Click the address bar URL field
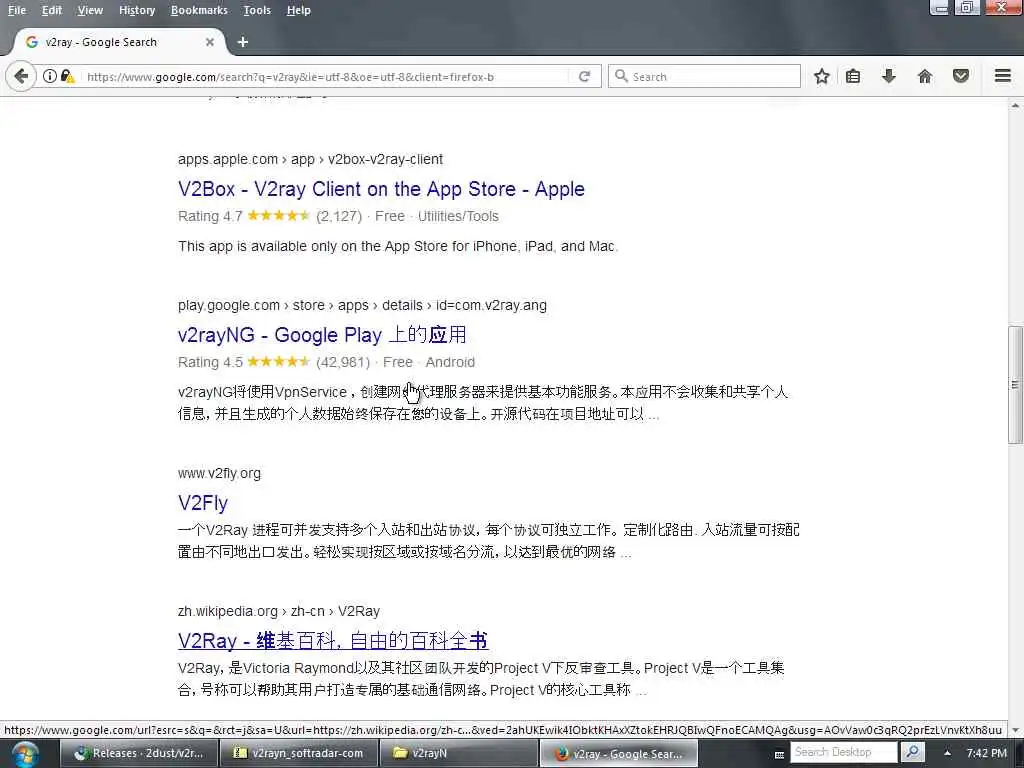Screen dimensions: 1024x768 (327, 76)
